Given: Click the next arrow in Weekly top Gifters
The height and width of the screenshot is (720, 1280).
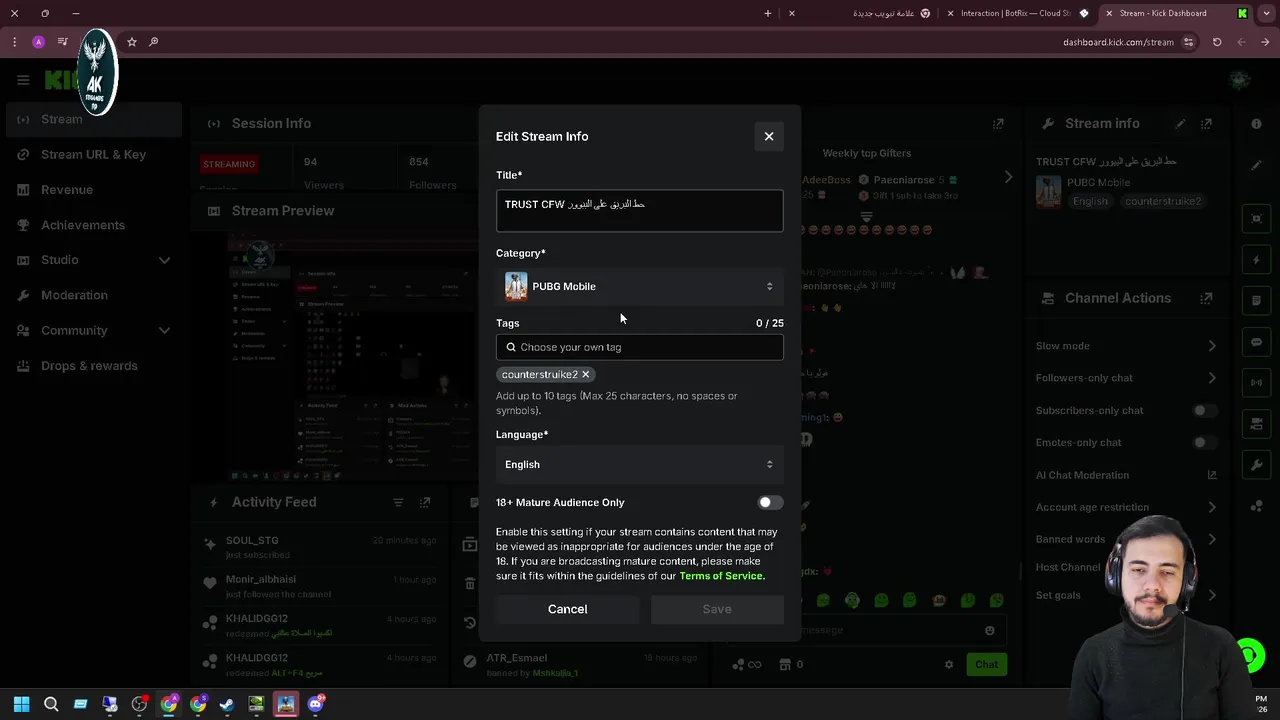Looking at the screenshot, I should coord(1008,177).
